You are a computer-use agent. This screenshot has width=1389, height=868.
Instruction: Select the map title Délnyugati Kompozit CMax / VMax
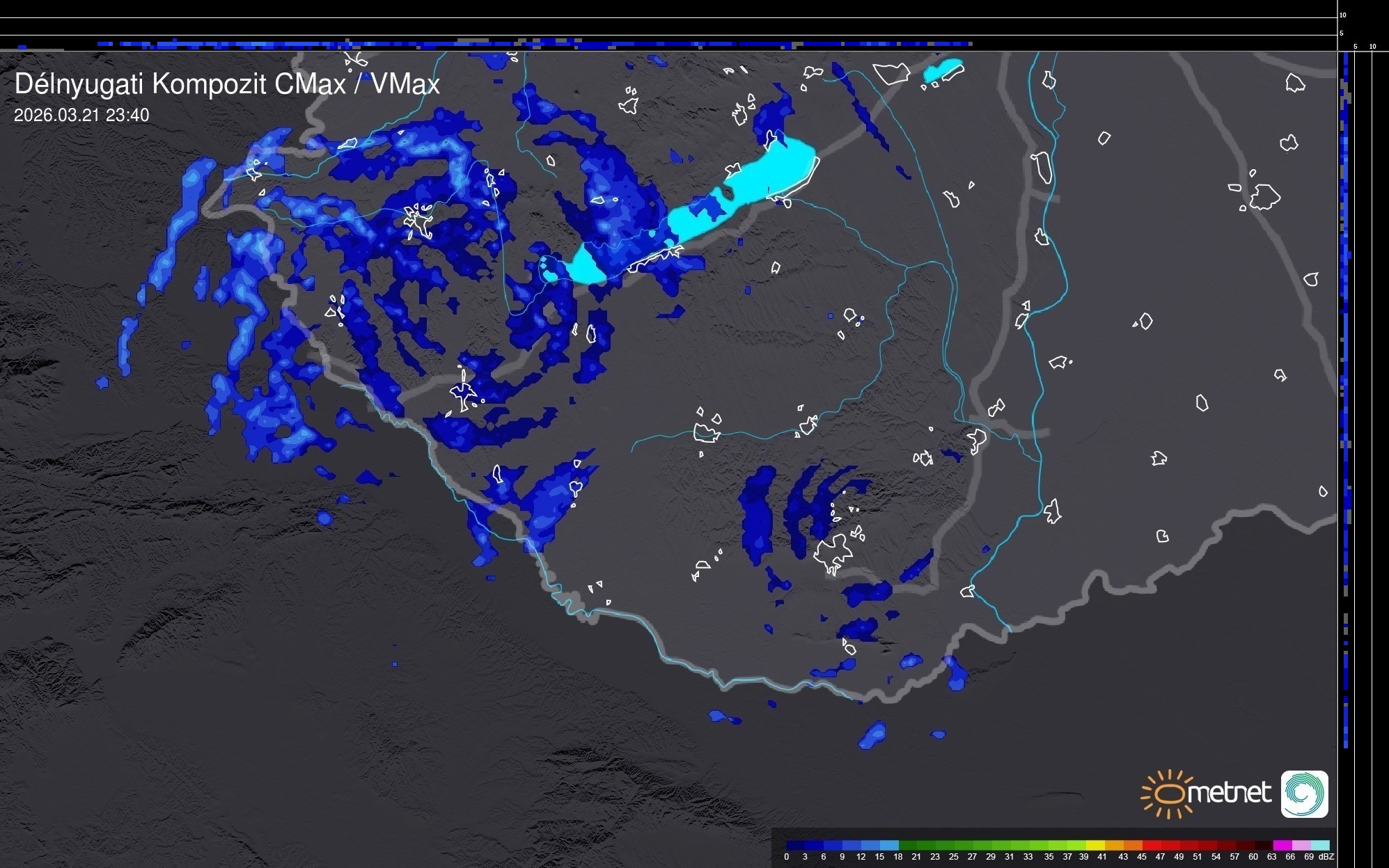227,84
